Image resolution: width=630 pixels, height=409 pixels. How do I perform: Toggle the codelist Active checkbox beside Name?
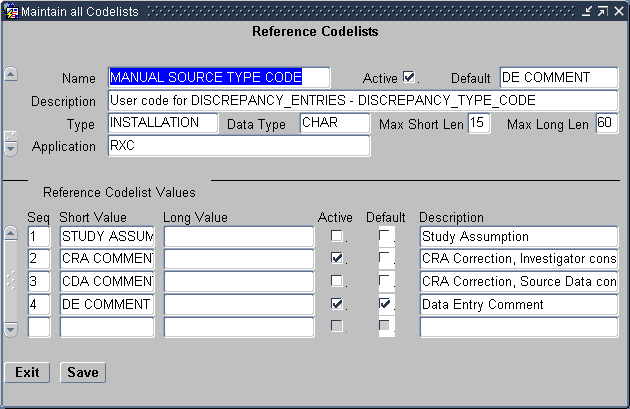pyautogui.click(x=408, y=77)
